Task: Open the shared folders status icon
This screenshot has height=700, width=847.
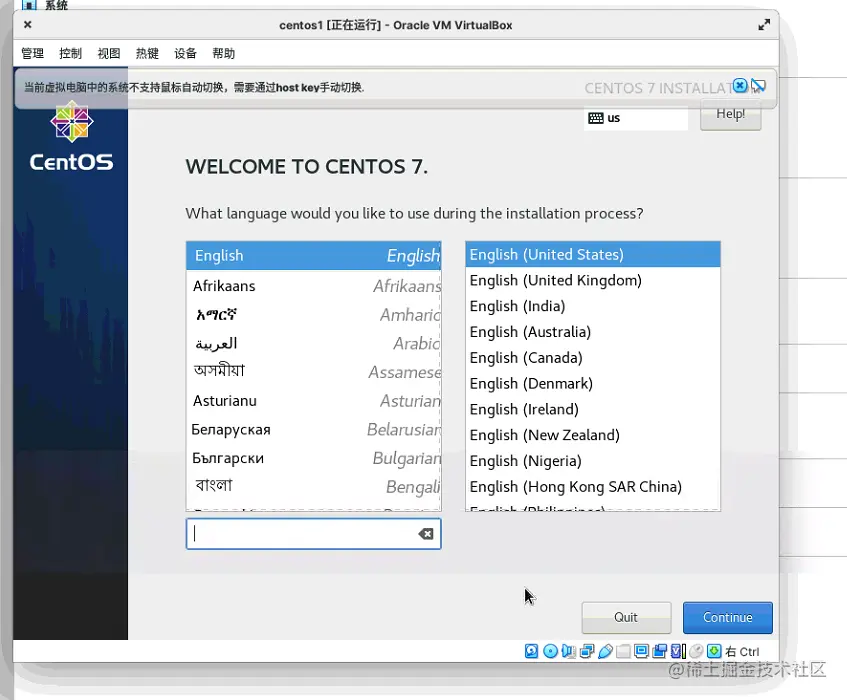Action: (x=623, y=651)
